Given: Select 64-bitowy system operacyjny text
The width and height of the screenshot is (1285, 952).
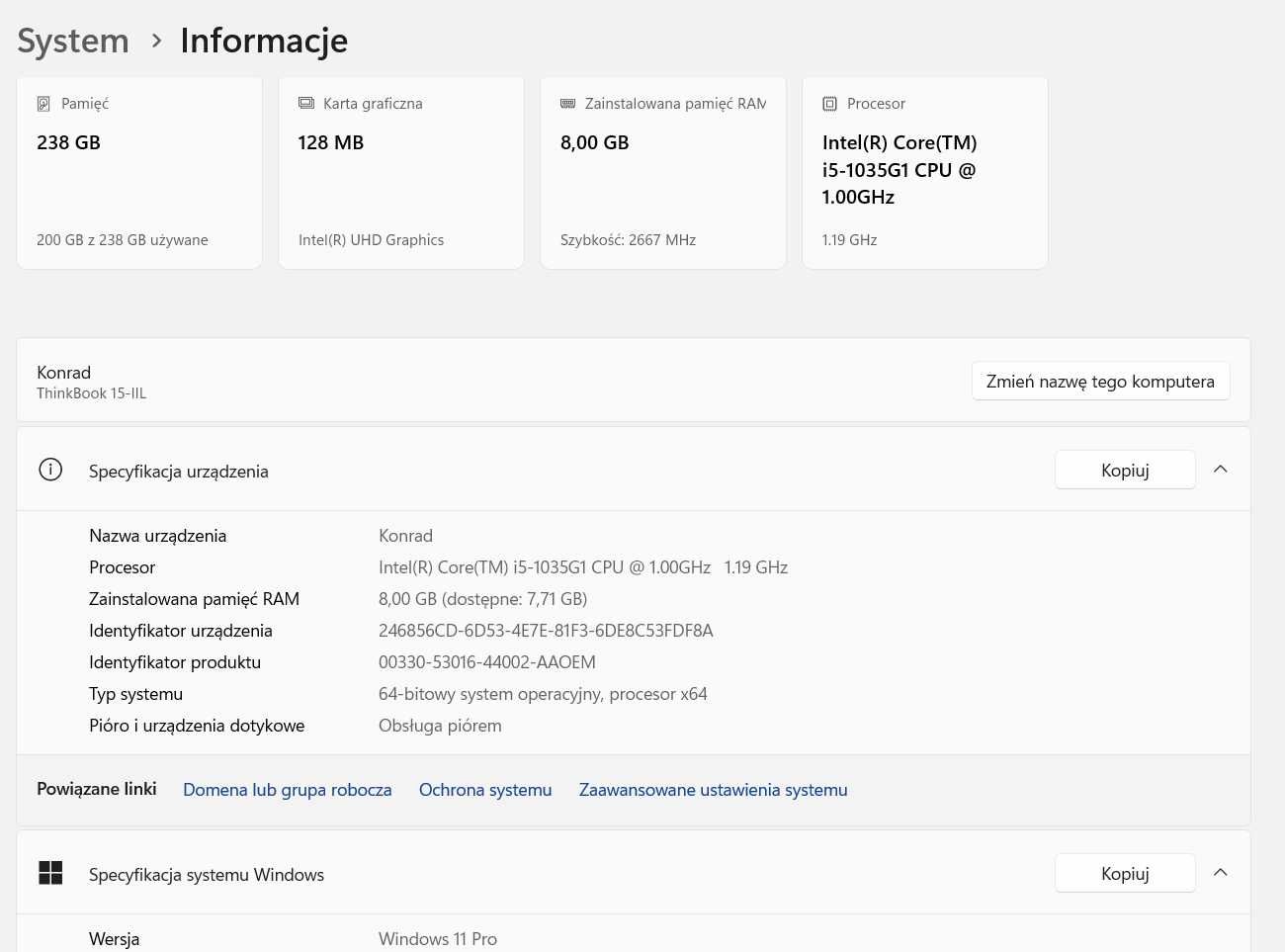Looking at the screenshot, I should coord(543,694).
